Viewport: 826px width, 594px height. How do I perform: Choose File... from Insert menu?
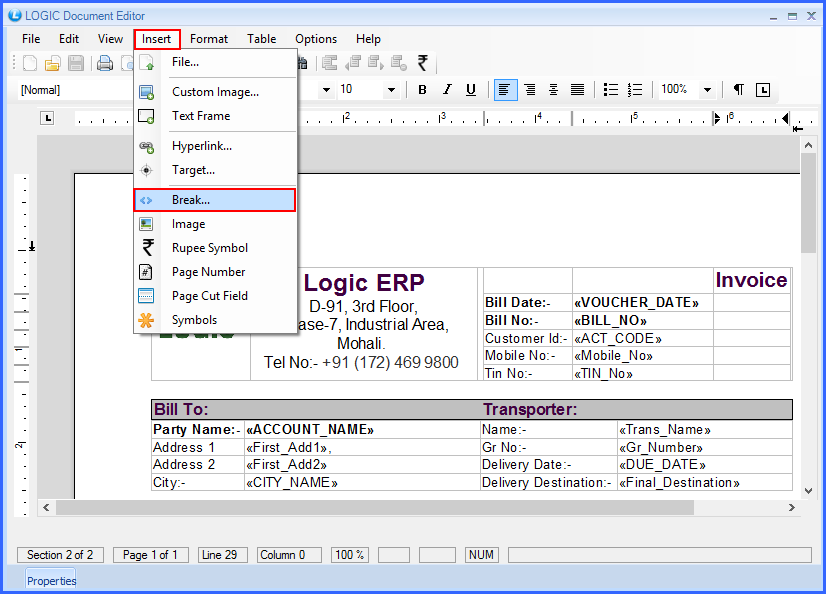coord(215,62)
